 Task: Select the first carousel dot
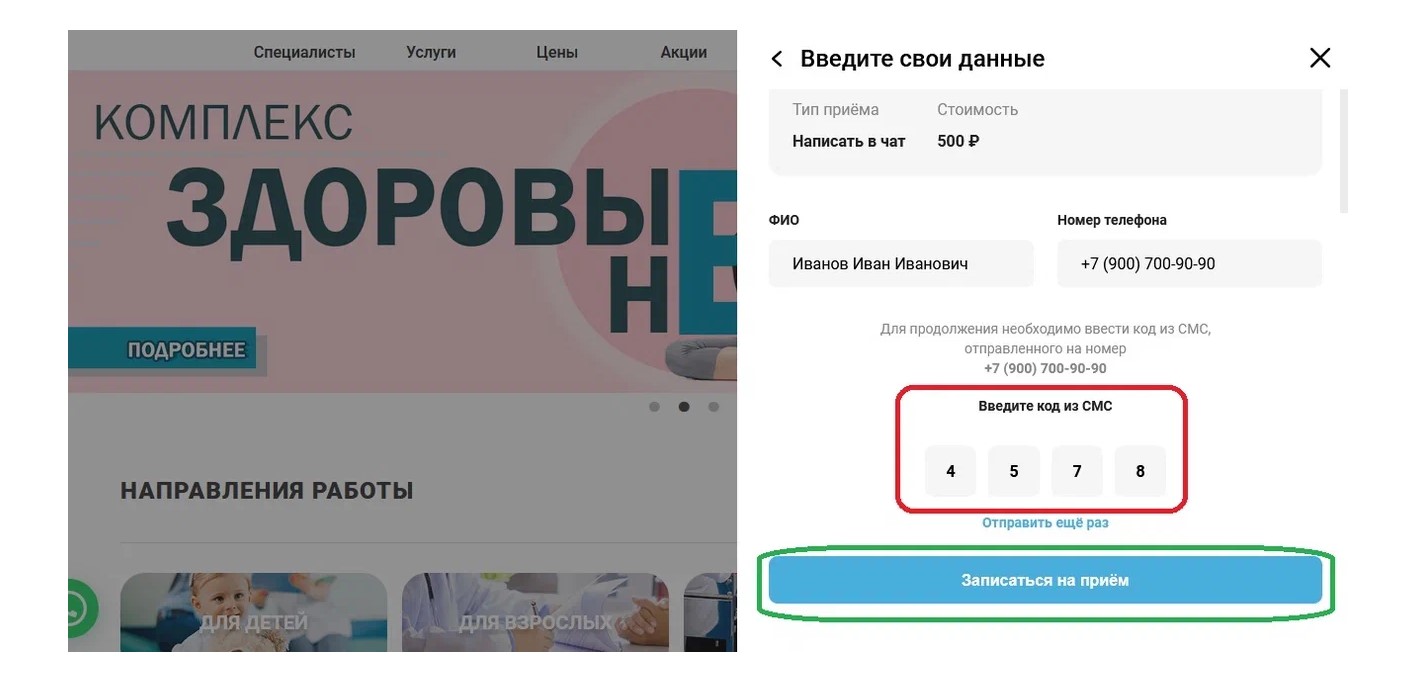click(x=654, y=407)
